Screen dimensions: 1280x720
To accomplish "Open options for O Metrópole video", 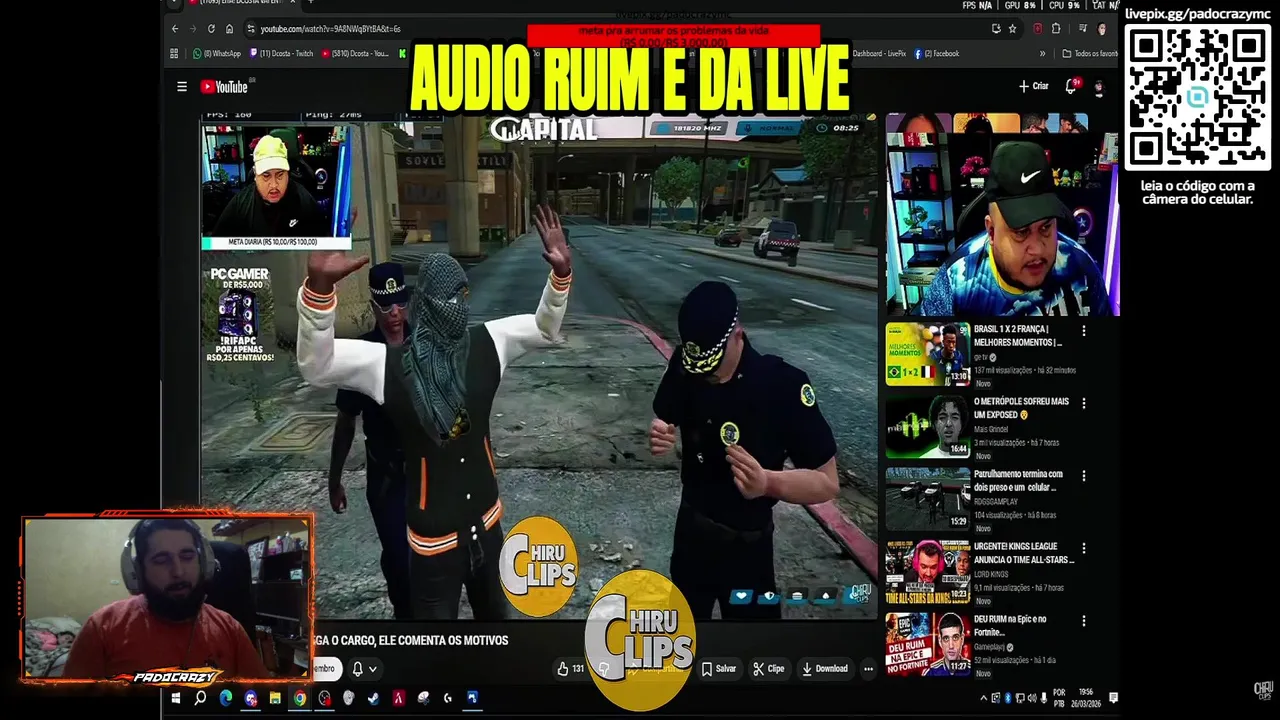I will tap(1084, 404).
